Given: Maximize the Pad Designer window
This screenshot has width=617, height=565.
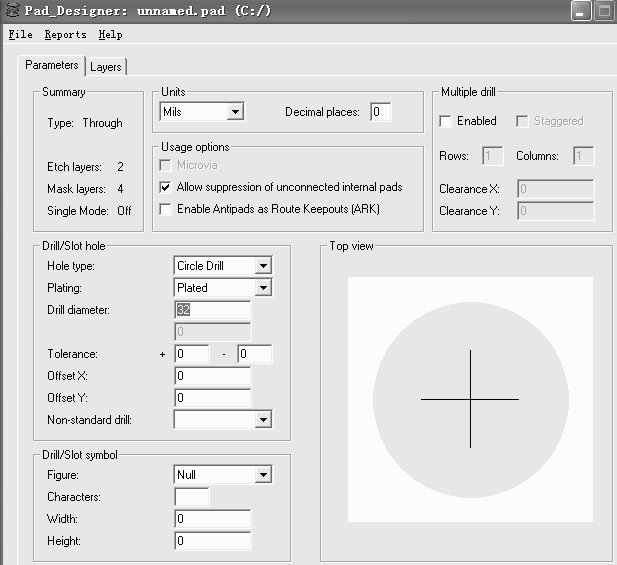Looking at the screenshot, I should click(x=604, y=10).
